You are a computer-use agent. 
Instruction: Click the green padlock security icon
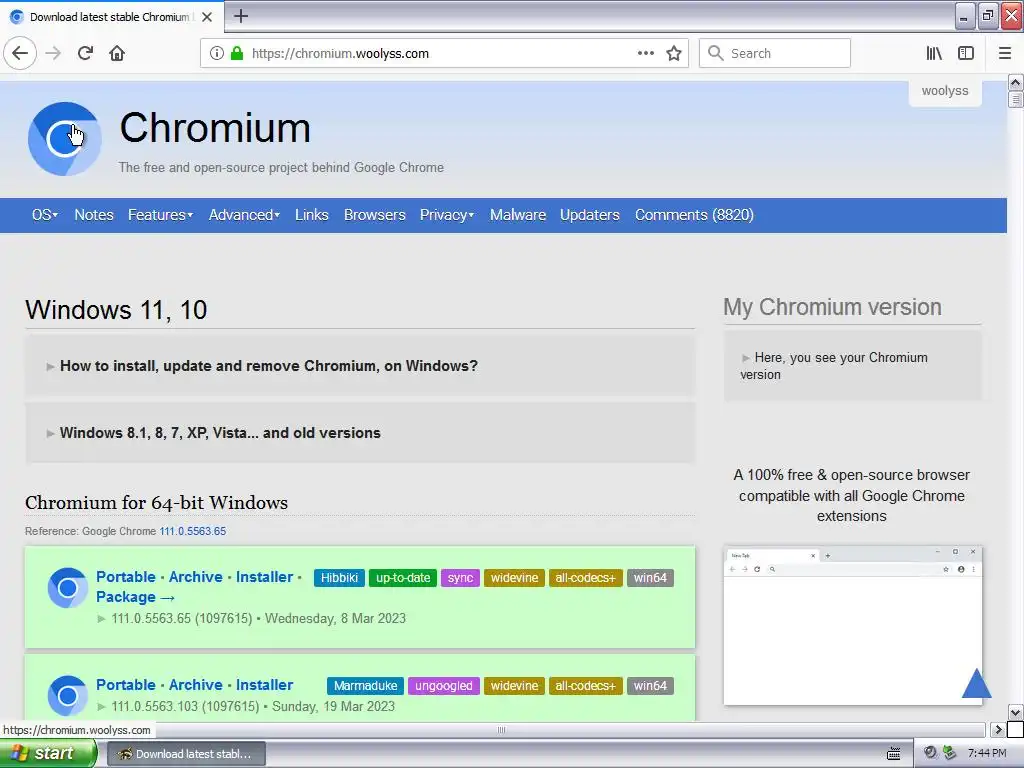coord(237,53)
